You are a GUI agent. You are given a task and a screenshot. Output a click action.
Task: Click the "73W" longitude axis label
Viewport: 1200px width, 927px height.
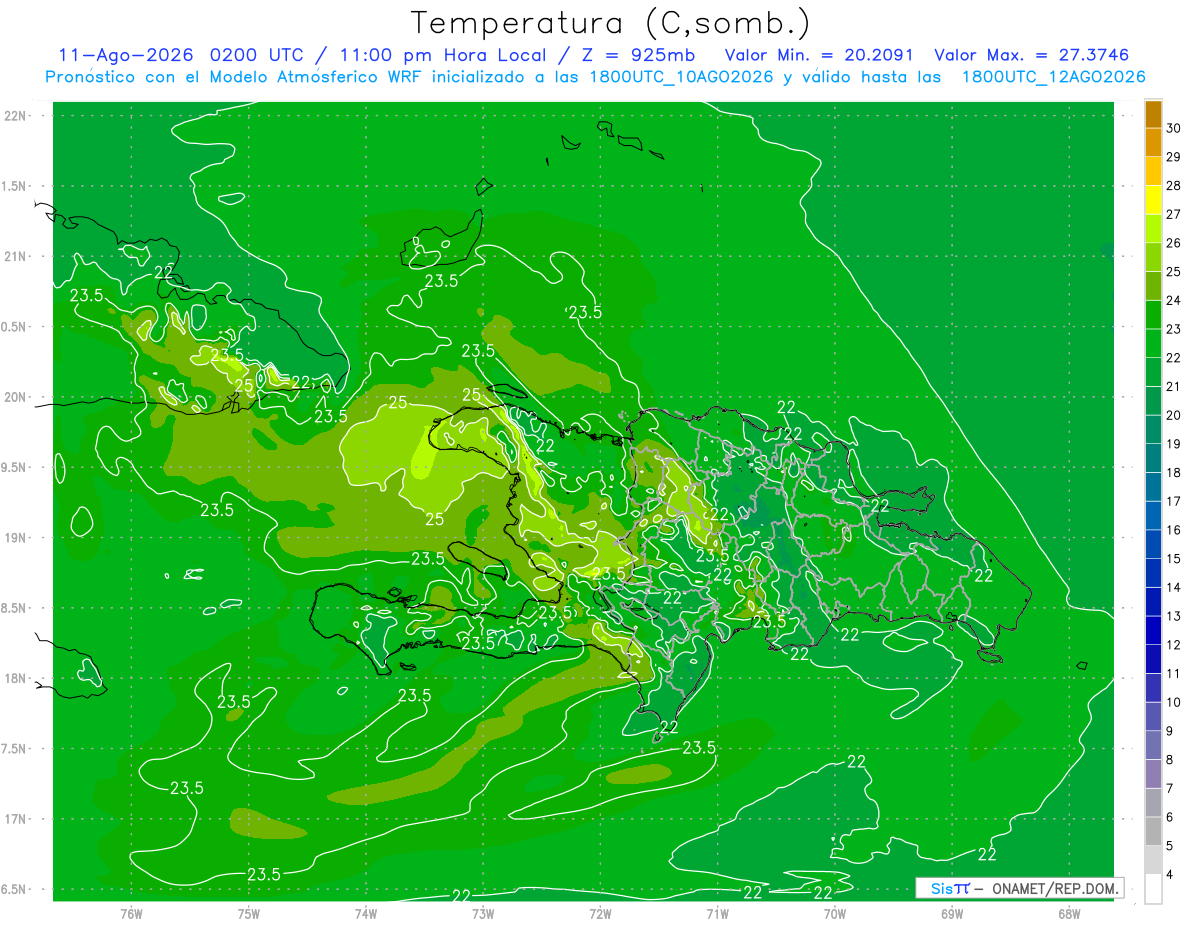coord(483,914)
